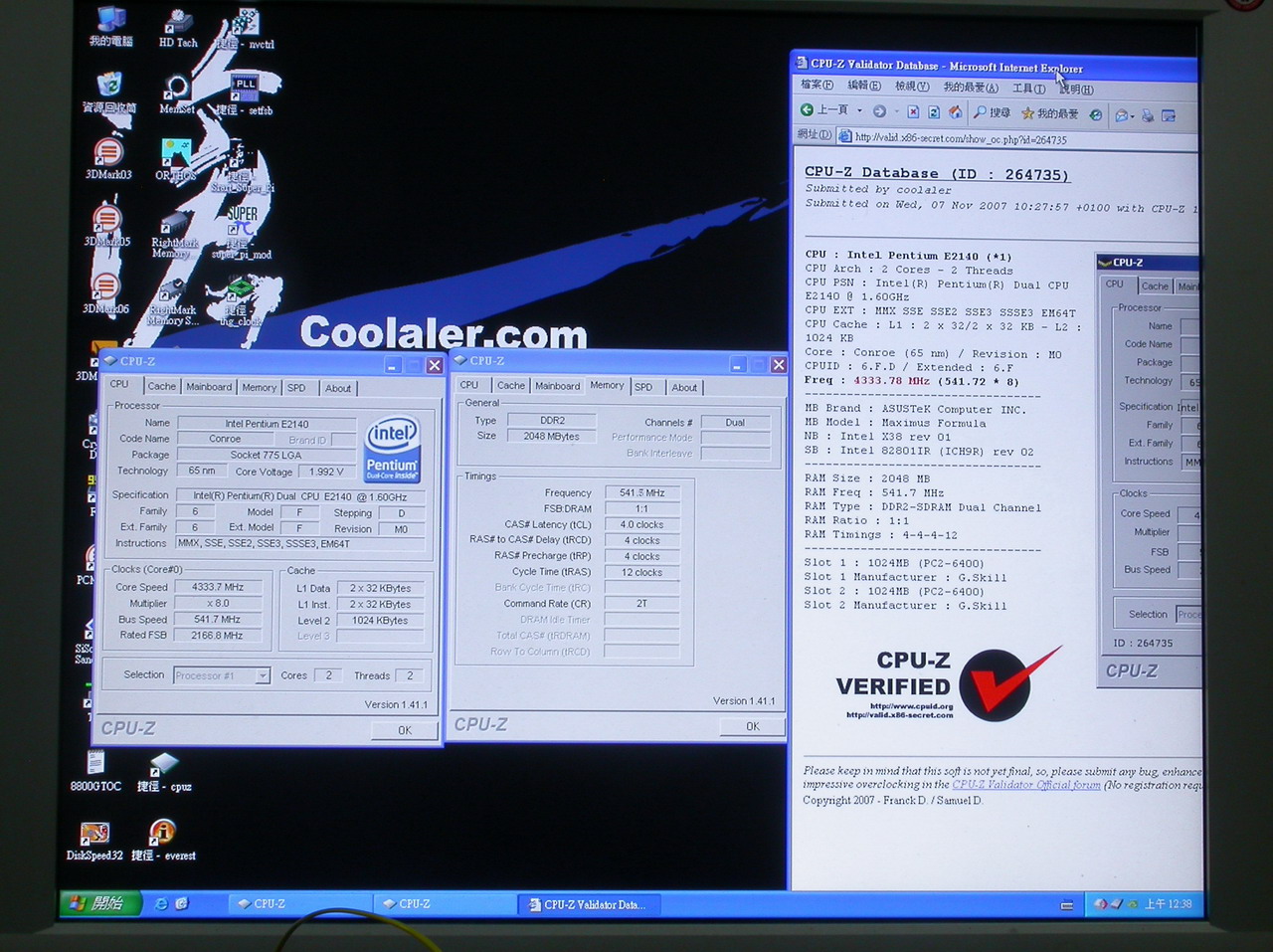Click OK in the left CPU-Z window
This screenshot has width=1273, height=952.
click(x=405, y=730)
